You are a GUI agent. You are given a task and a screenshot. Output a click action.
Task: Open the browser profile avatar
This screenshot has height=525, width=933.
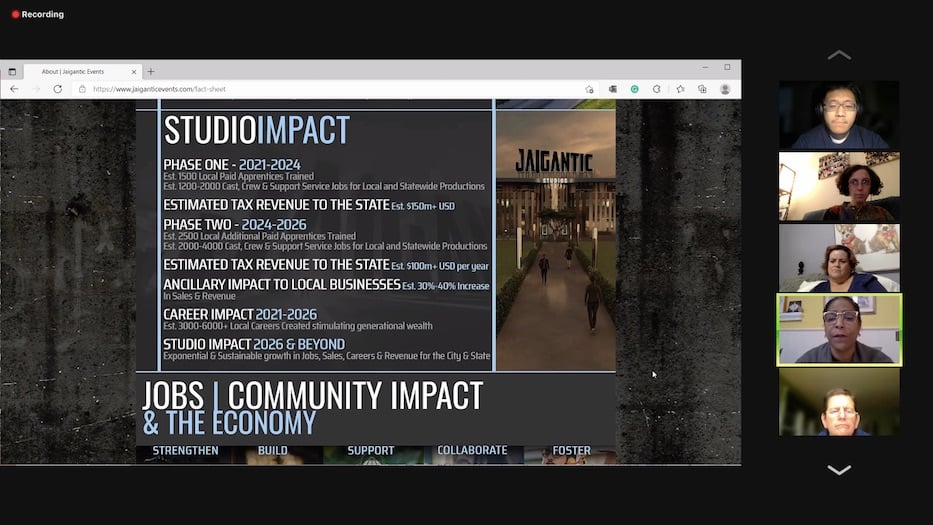725,89
